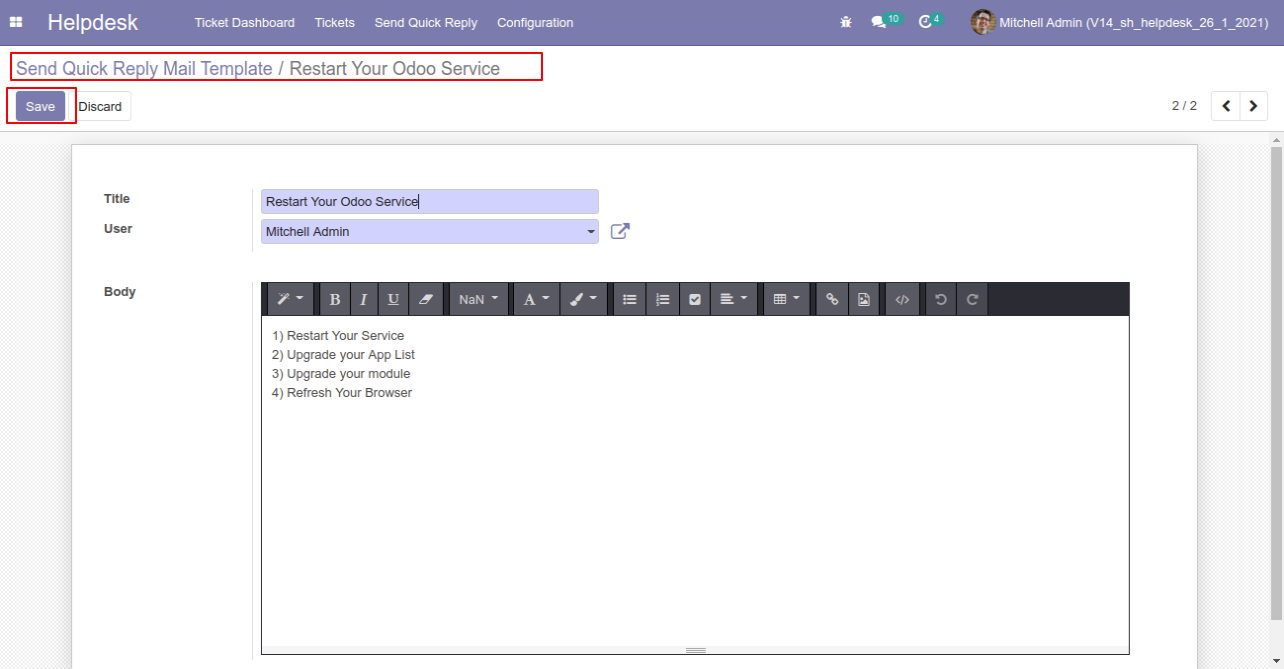Click the '1) Restart Your Service' line
The height and width of the screenshot is (669, 1284).
coord(338,335)
